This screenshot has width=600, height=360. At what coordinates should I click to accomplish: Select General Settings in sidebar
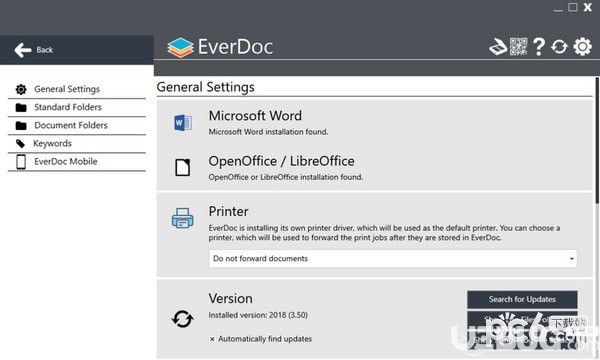tap(77, 89)
